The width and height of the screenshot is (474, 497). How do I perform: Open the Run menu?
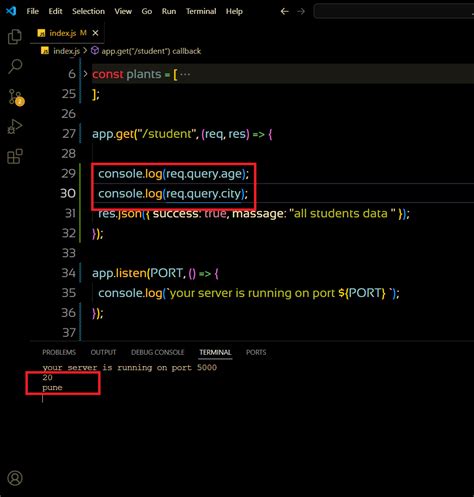pyautogui.click(x=169, y=11)
